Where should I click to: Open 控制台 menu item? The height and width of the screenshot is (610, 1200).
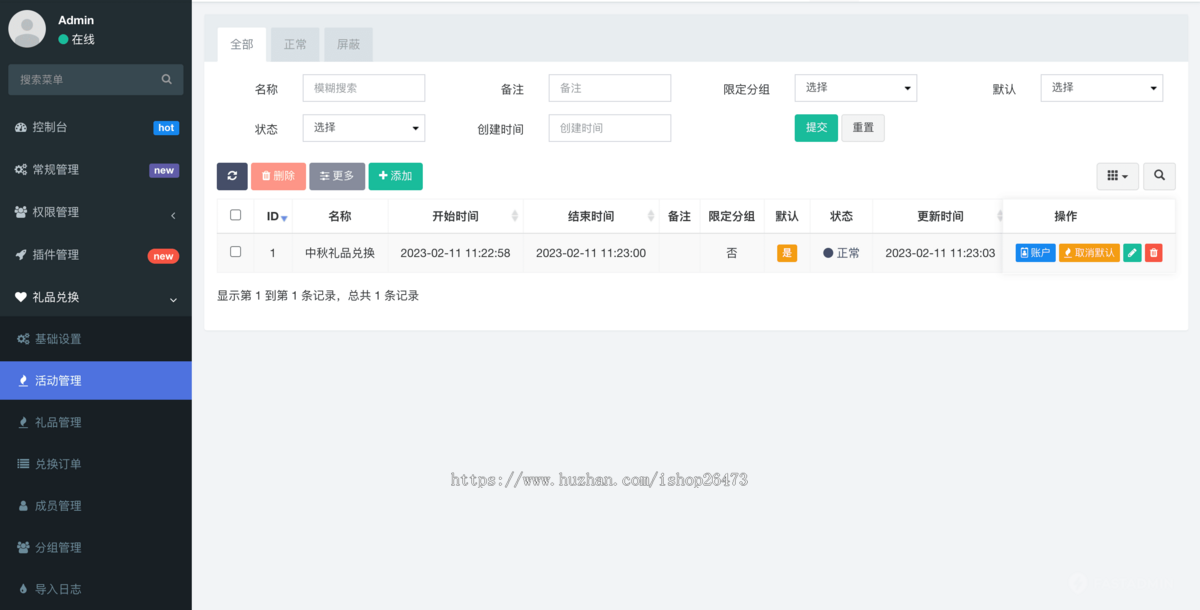(96, 128)
